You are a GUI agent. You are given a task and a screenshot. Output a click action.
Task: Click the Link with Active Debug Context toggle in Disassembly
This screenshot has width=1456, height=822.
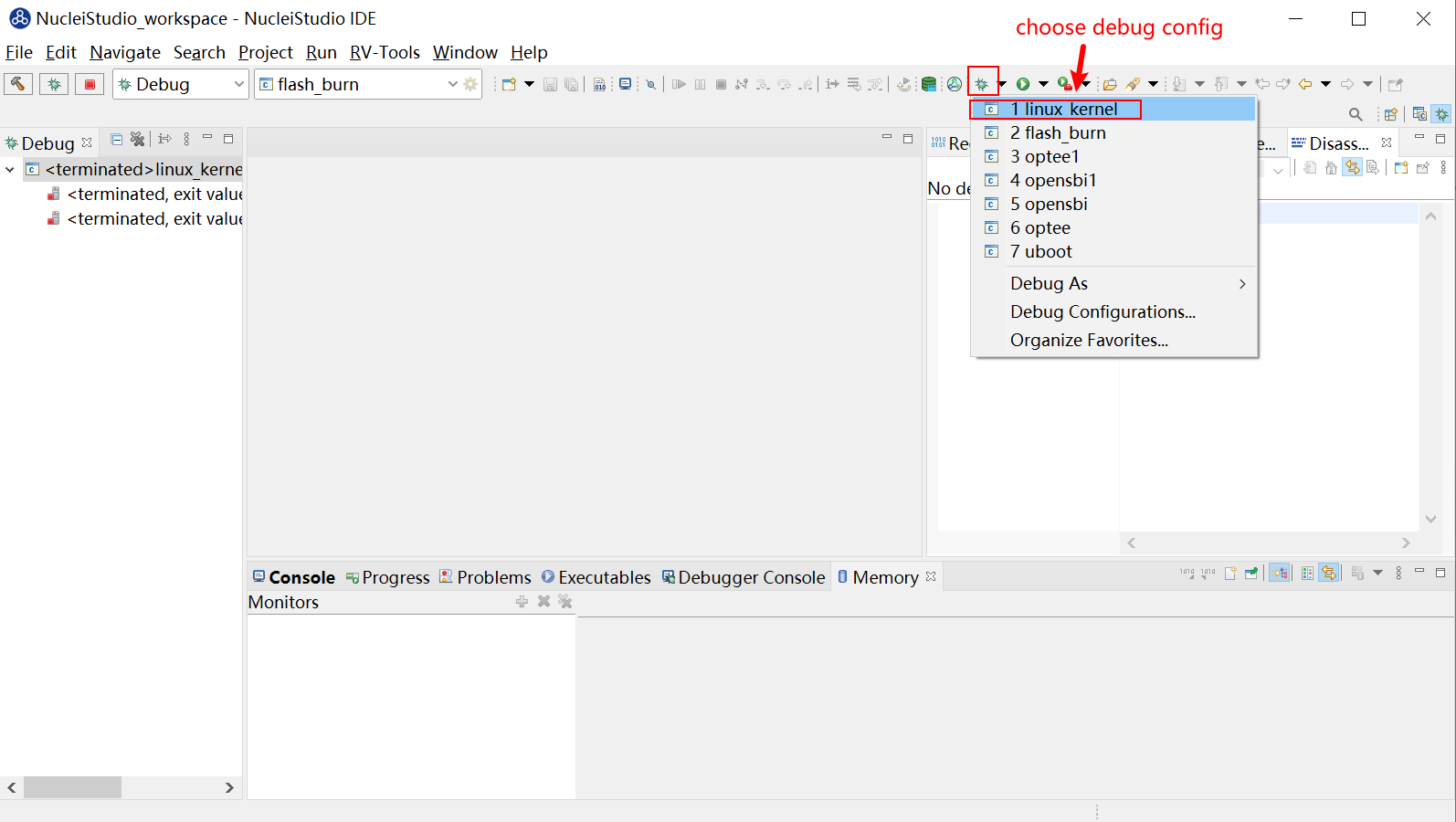pos(1352,167)
